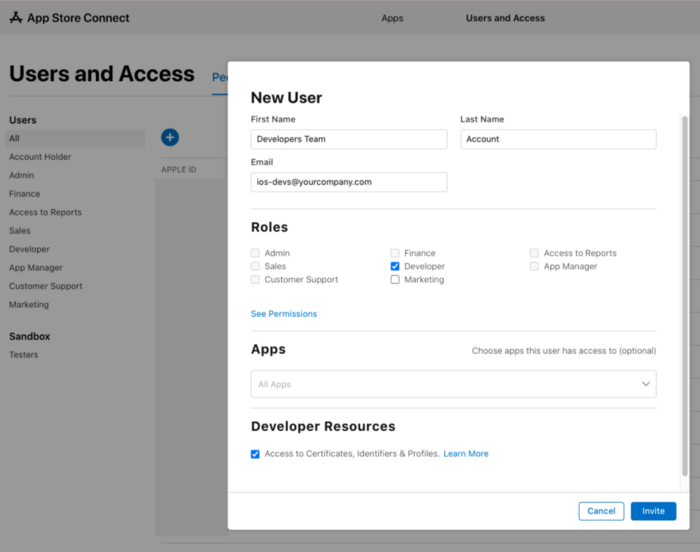Uncheck the Developer role checkbox
This screenshot has width=700, height=552.
pyautogui.click(x=395, y=267)
